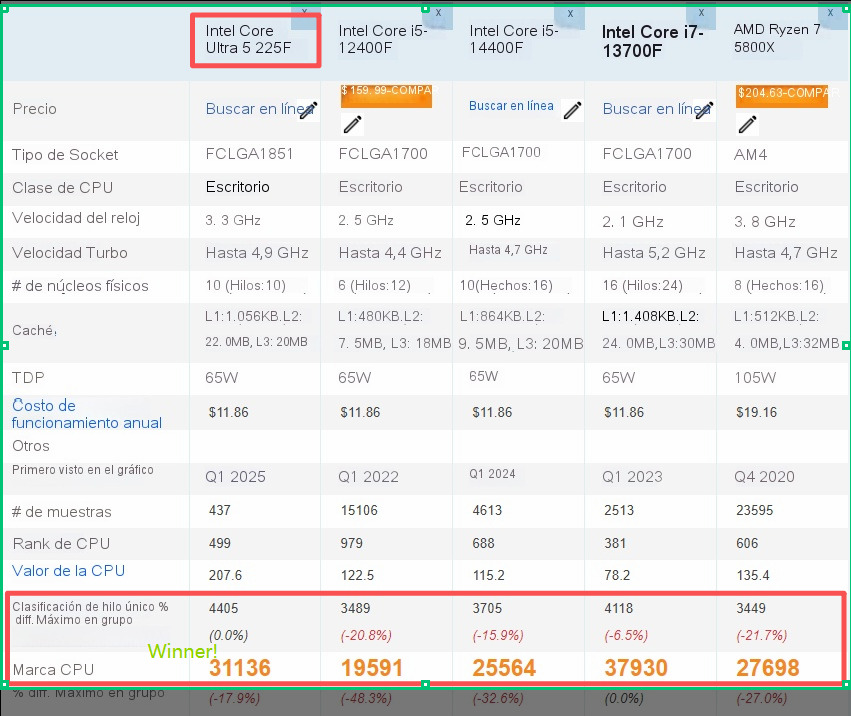
Task: Select Hasta 5,2 GHz turbo value
Action: (x=654, y=253)
